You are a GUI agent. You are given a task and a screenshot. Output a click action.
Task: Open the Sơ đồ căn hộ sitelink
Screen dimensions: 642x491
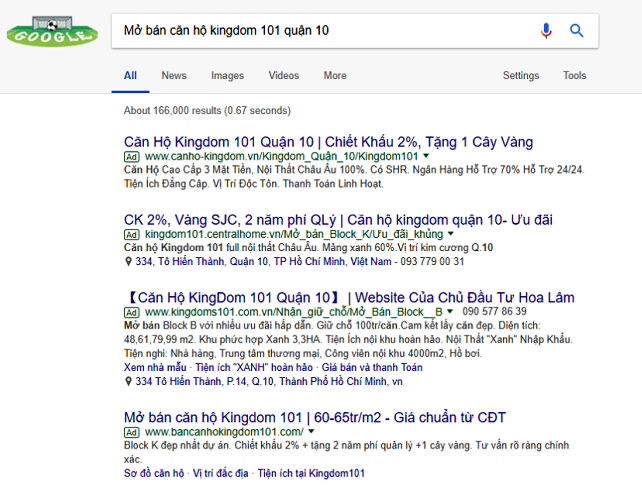pos(154,473)
